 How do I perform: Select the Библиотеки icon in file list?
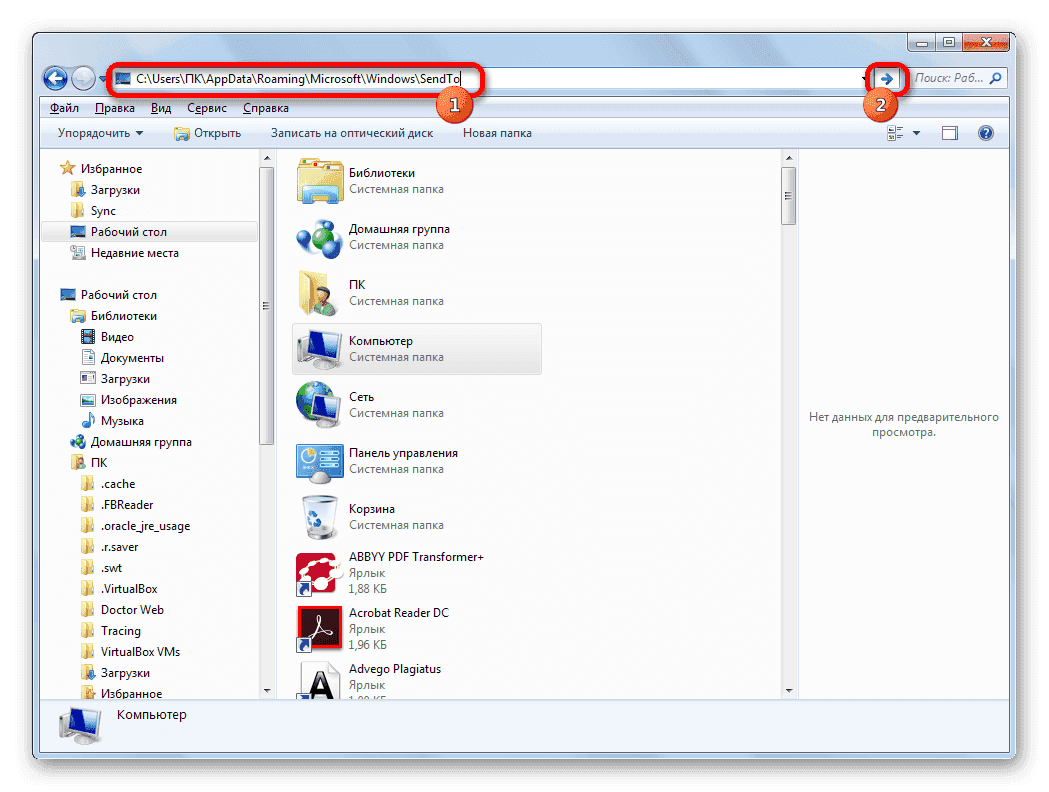[x=320, y=181]
